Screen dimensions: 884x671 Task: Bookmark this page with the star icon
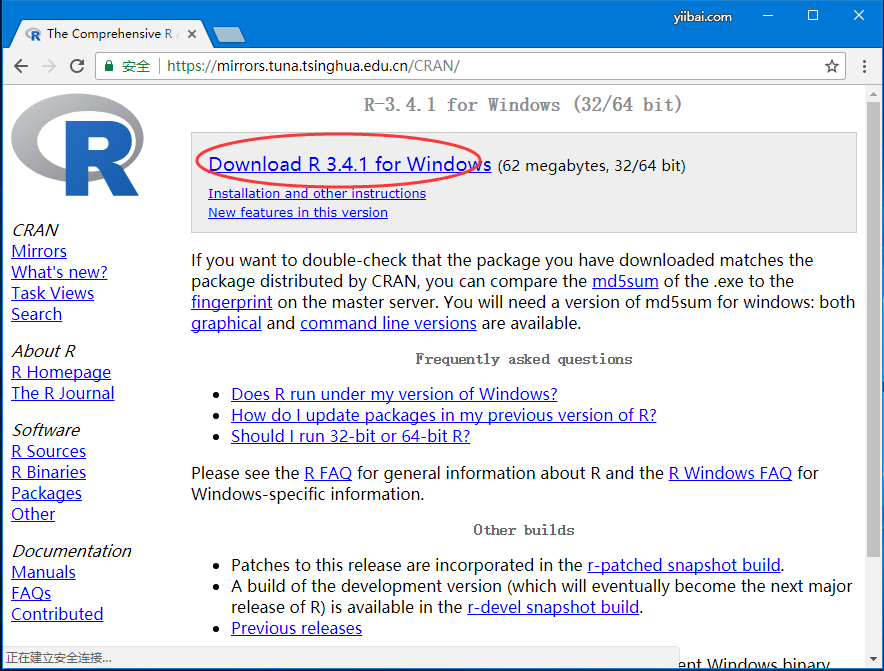pos(831,66)
